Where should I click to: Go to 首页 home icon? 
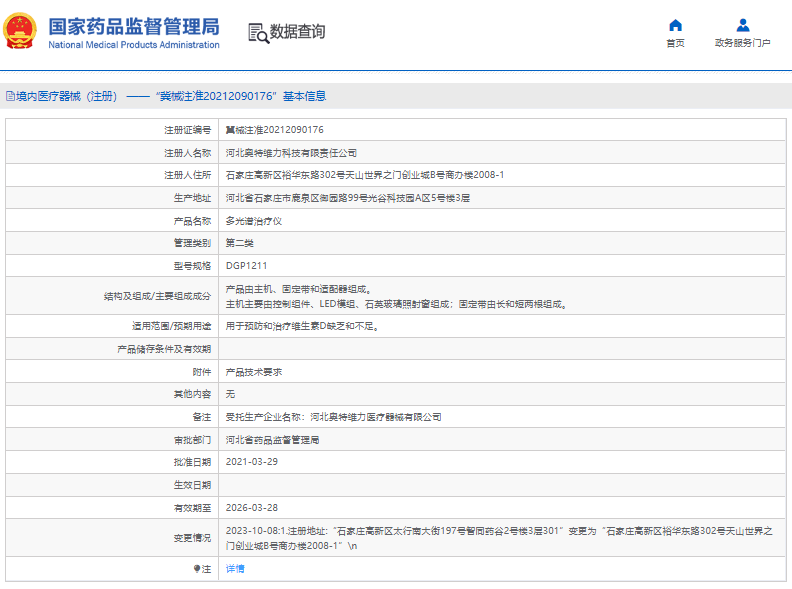click(675, 25)
